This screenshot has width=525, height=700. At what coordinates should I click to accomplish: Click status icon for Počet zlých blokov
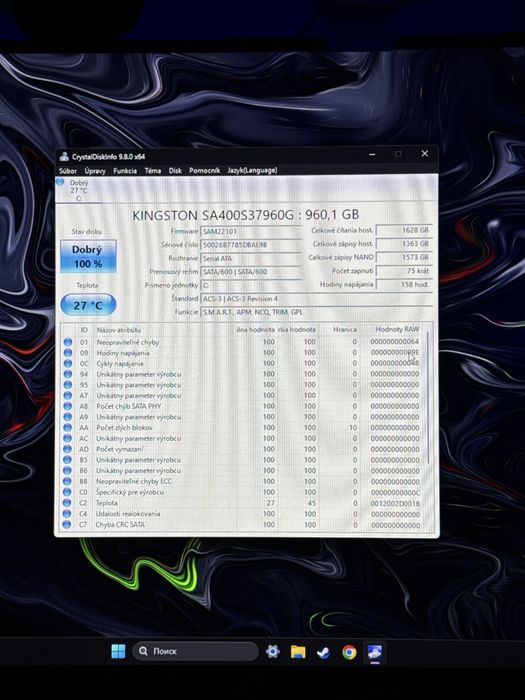[x=68, y=428]
